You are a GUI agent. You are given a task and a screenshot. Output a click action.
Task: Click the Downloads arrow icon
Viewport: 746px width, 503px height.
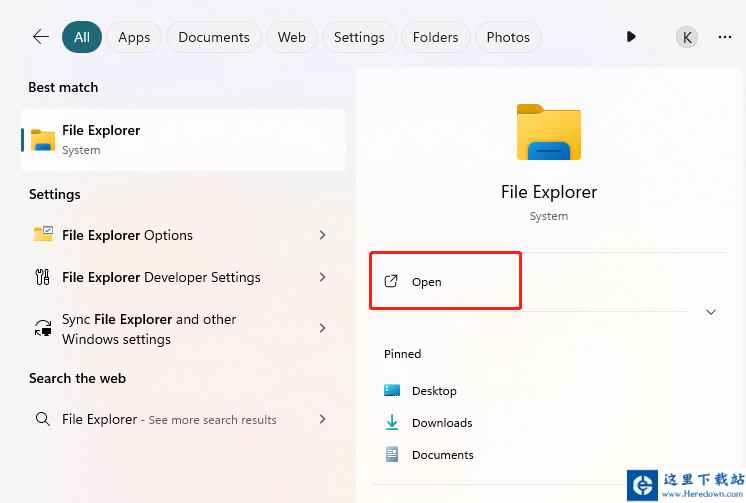pyautogui.click(x=392, y=422)
